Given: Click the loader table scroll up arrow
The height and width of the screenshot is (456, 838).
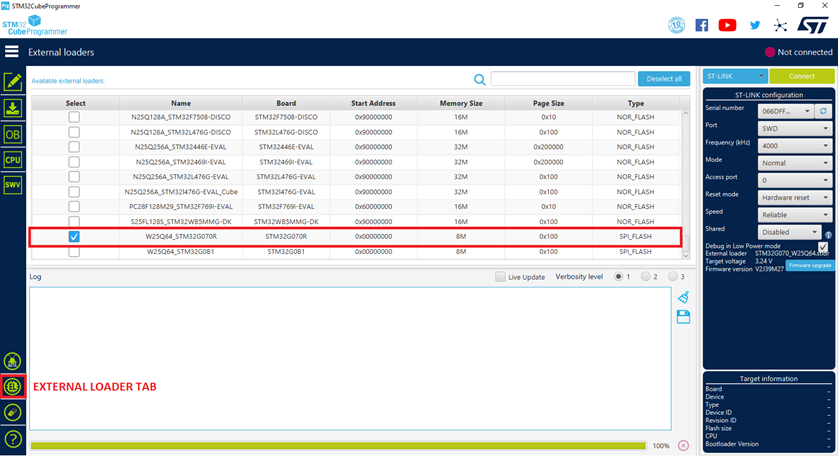Looking at the screenshot, I should coord(686,113).
